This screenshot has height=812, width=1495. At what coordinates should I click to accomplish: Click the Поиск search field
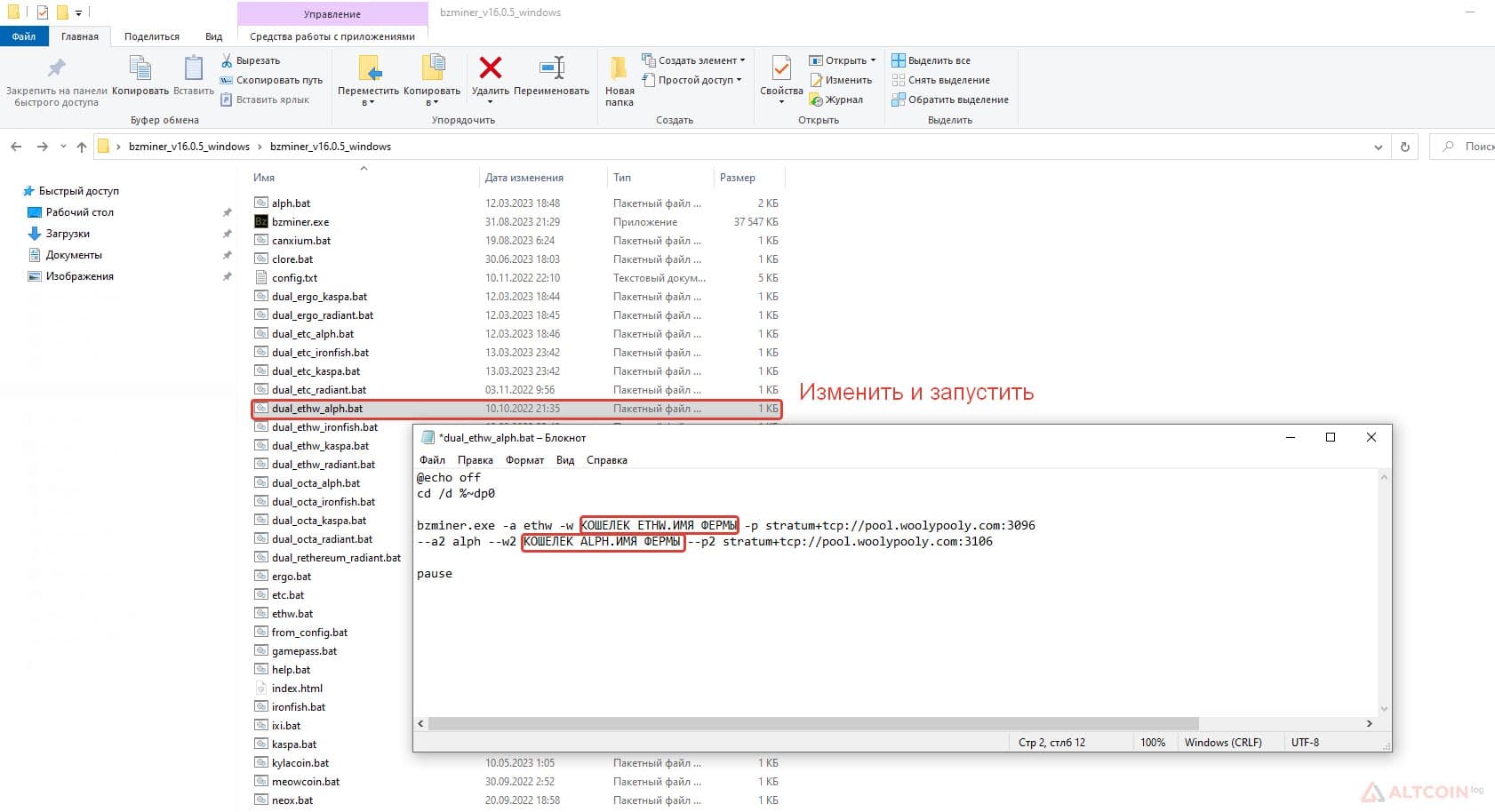point(1464,147)
